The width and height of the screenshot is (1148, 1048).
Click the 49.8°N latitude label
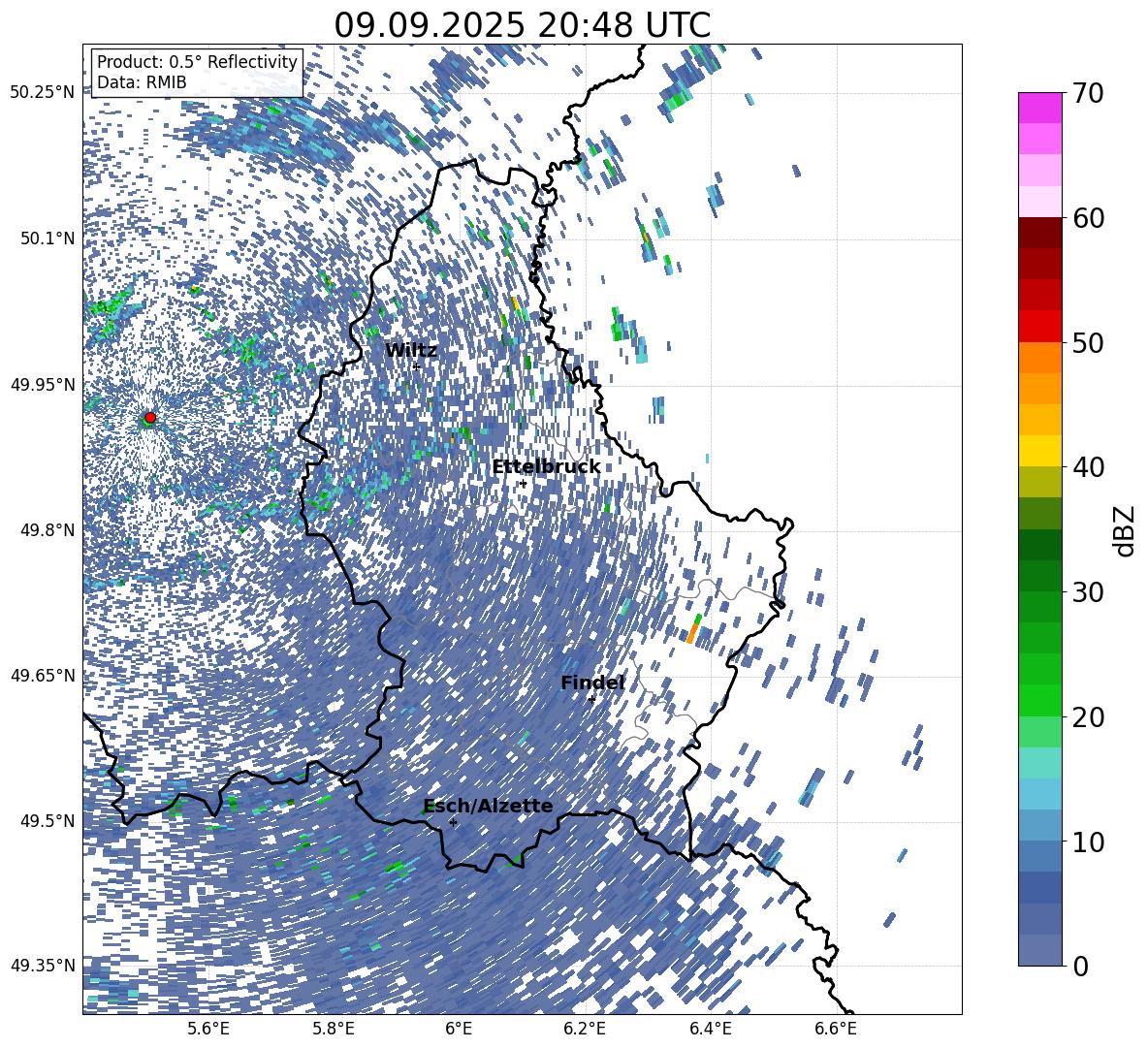coord(48,530)
